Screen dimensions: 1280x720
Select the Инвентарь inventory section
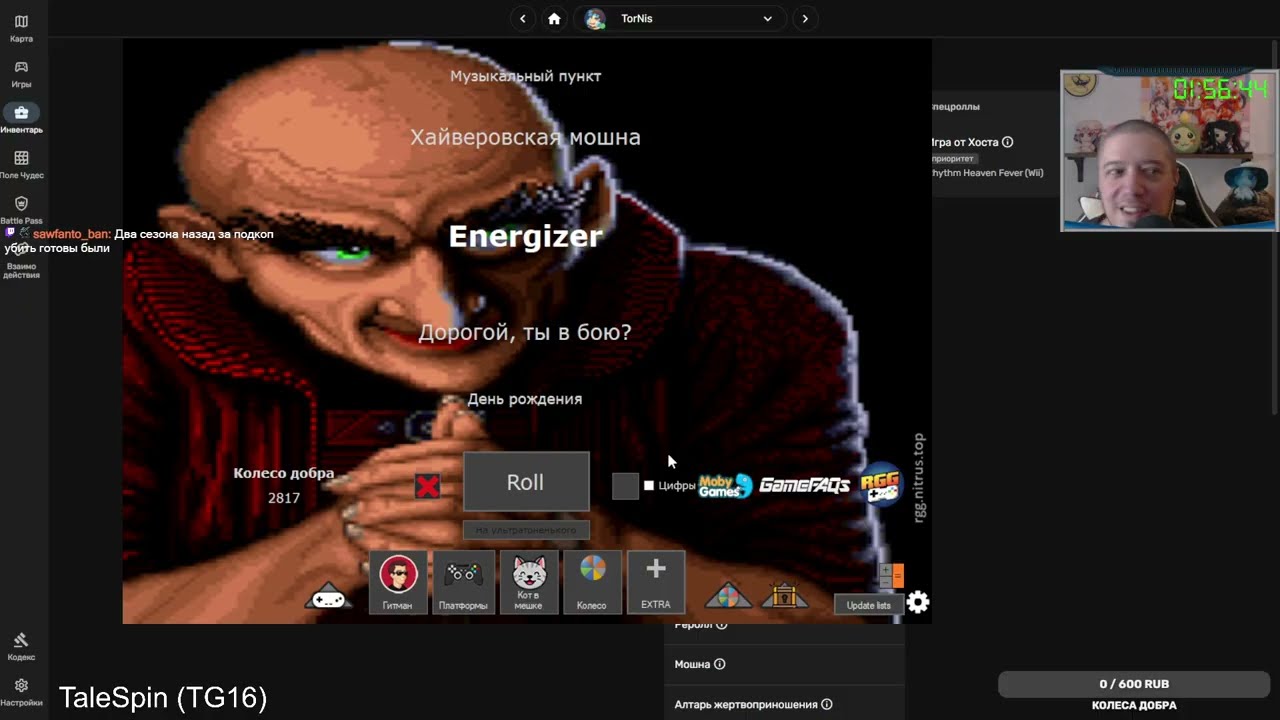(21, 119)
